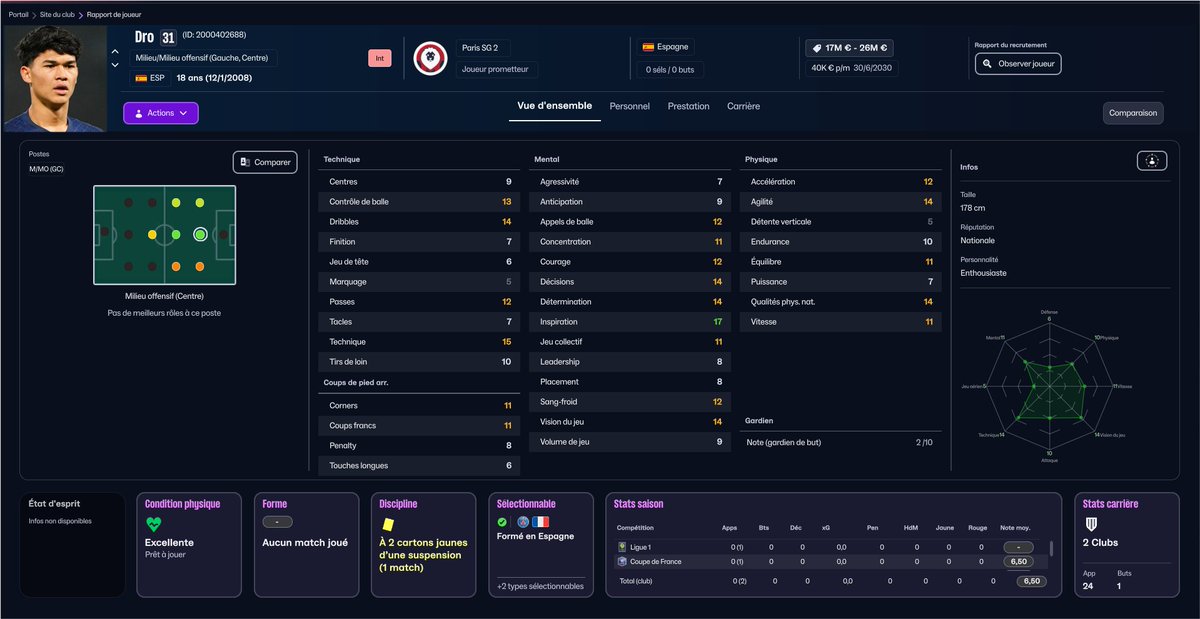Image resolution: width=1200 pixels, height=619 pixels.
Task: Click the 40K € p/m contract text
Action: (830, 69)
